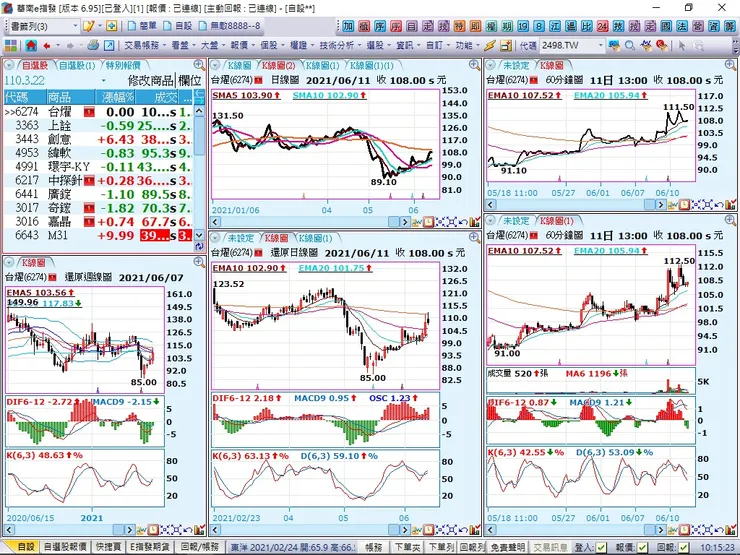Click the 帳務 button in status bar
This screenshot has height=555, width=740.
click(374, 547)
